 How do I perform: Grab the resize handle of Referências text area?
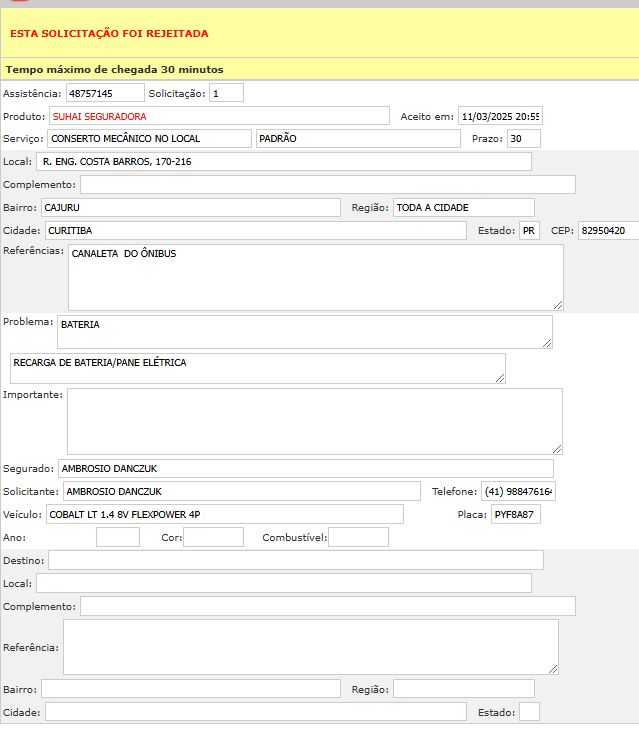(x=557, y=304)
